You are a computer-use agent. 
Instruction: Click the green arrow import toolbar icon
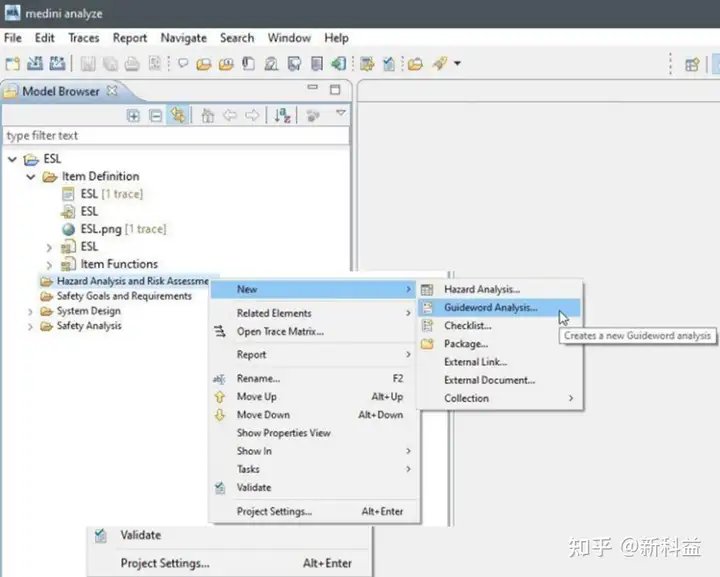point(338,64)
